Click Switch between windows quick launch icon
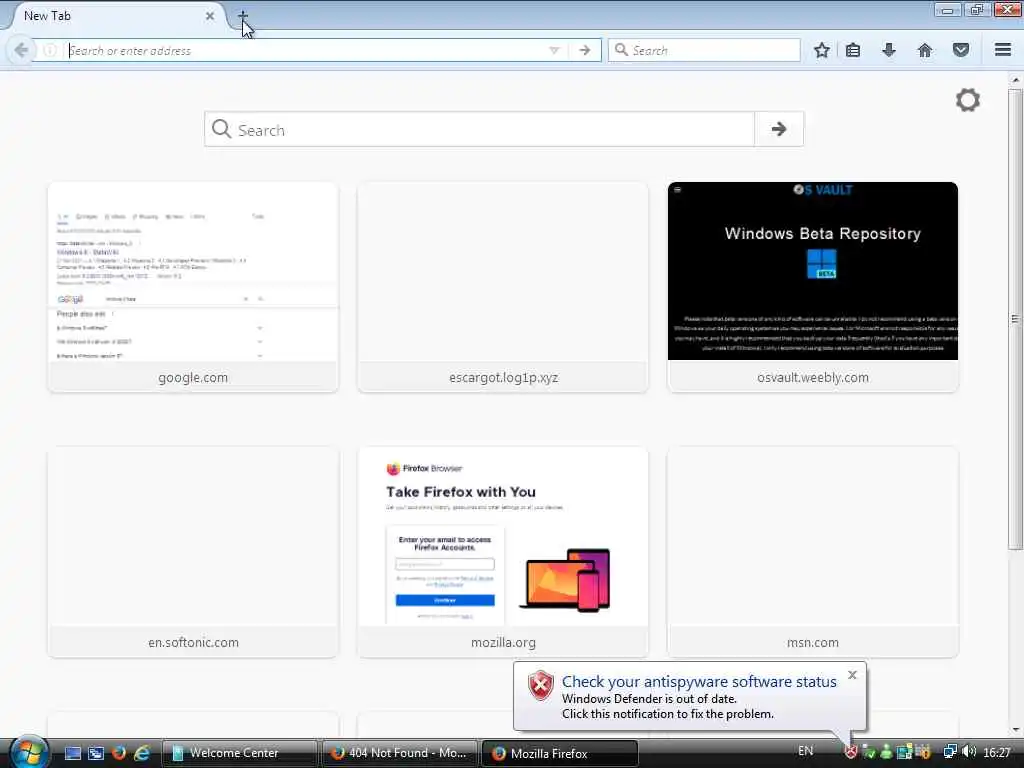The width and height of the screenshot is (1024, 768). (96, 753)
